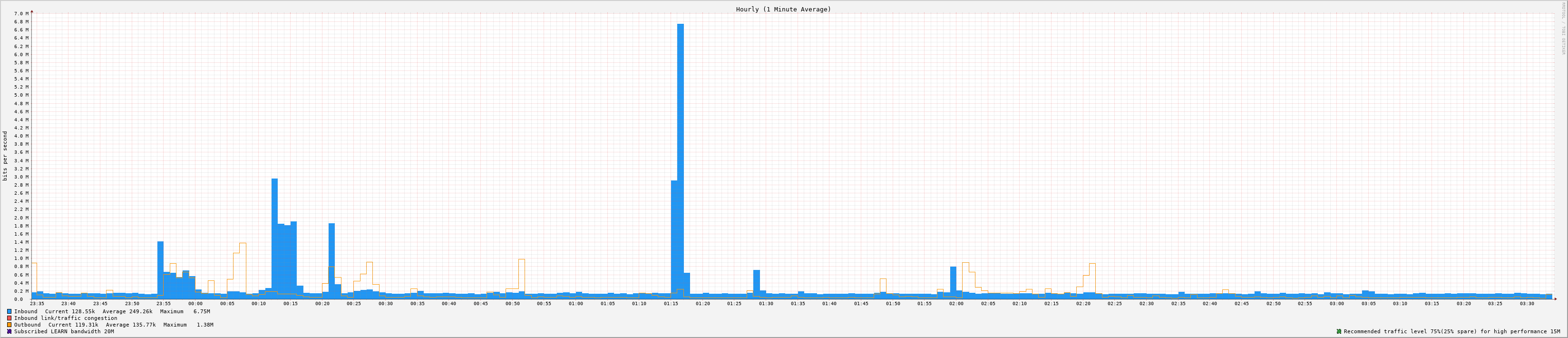This screenshot has height=338, width=1568.
Task: Click the 'Subscribed LEARN bandwidth 20M' legend text
Action: point(64,331)
